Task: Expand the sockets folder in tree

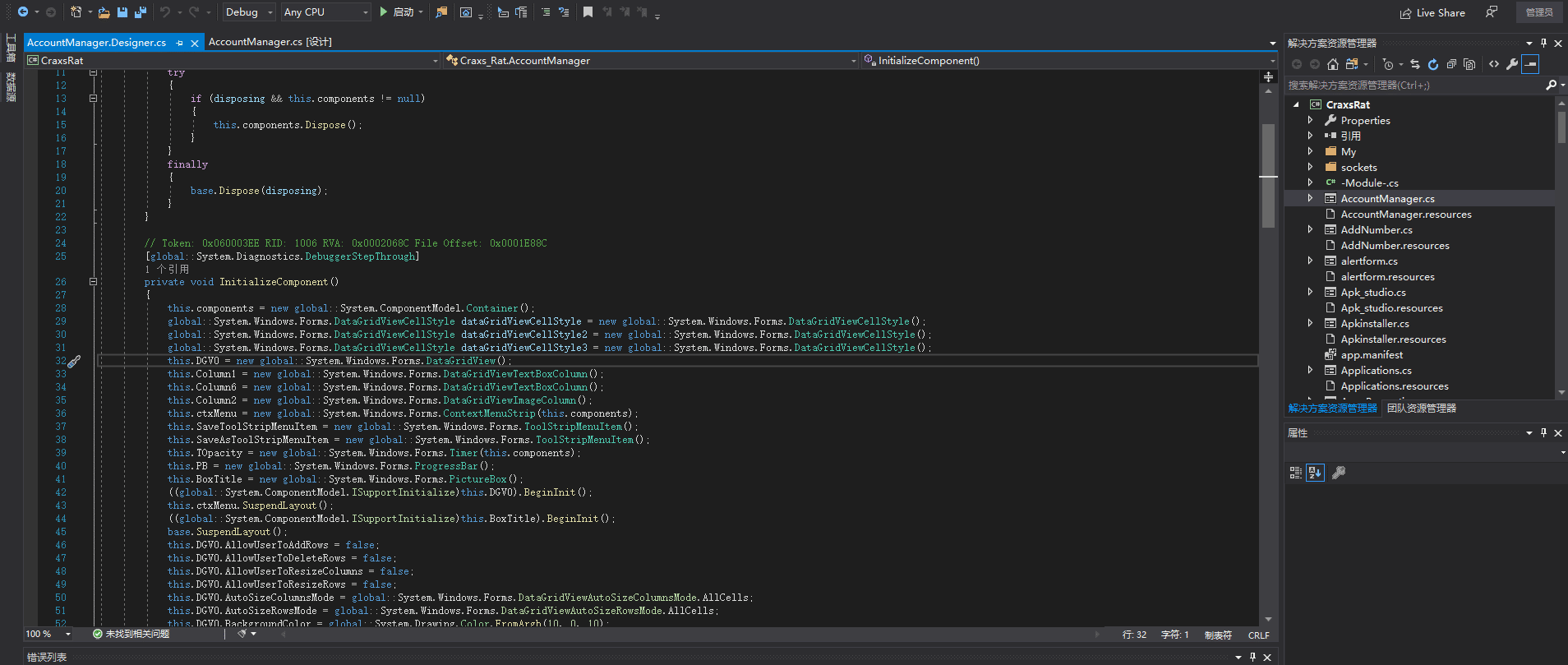Action: (x=1311, y=167)
